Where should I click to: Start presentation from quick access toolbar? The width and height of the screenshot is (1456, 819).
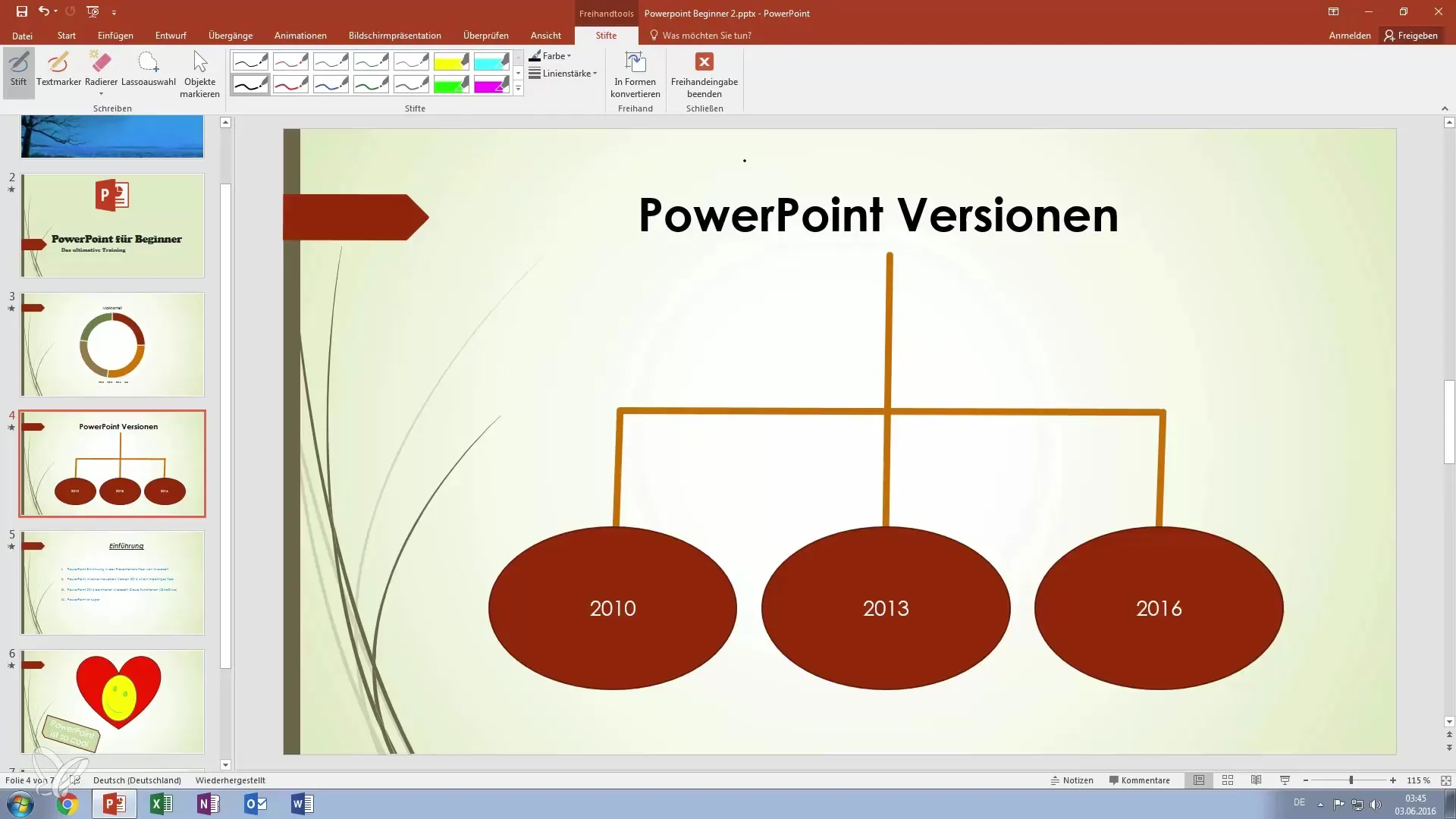[x=93, y=12]
